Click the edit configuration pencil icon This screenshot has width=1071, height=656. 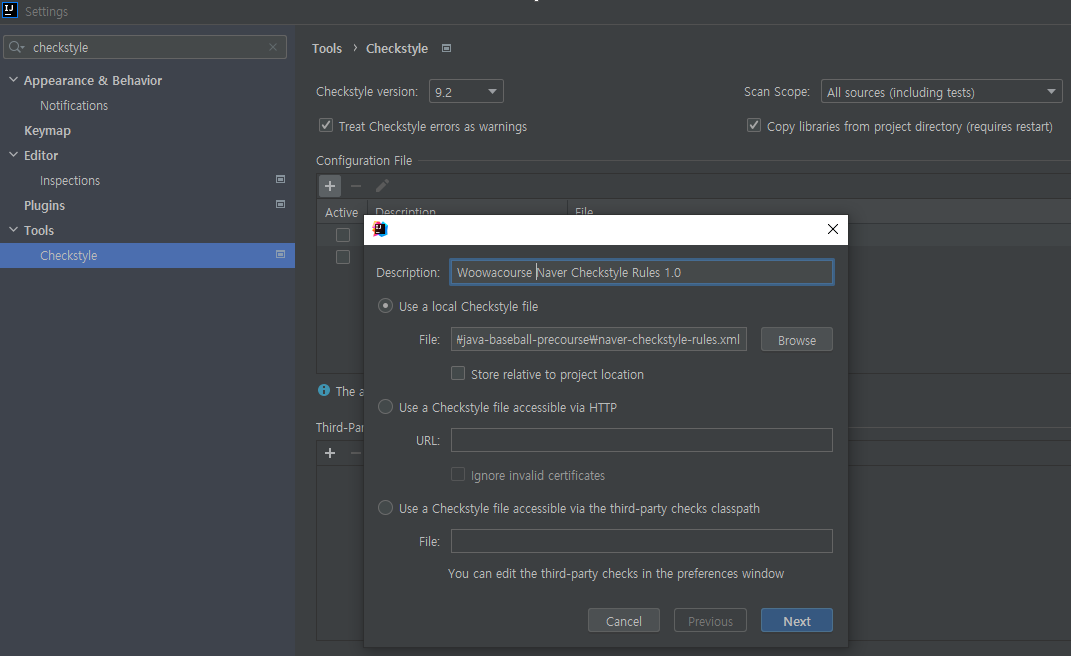click(x=382, y=186)
